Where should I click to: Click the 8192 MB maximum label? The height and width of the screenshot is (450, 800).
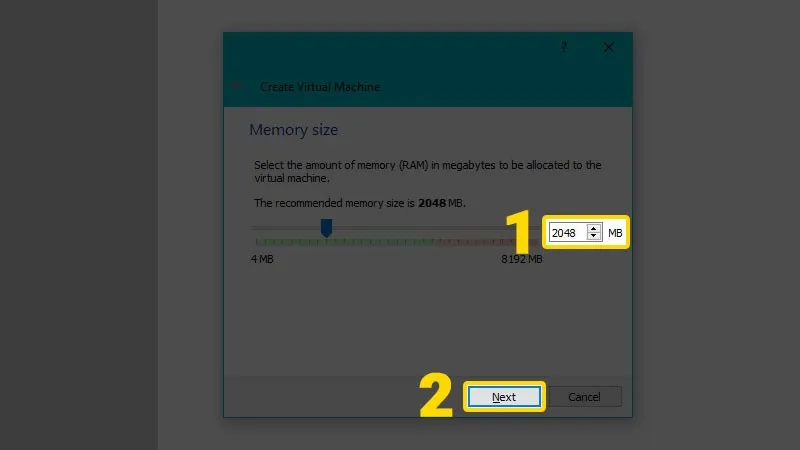[x=521, y=260]
